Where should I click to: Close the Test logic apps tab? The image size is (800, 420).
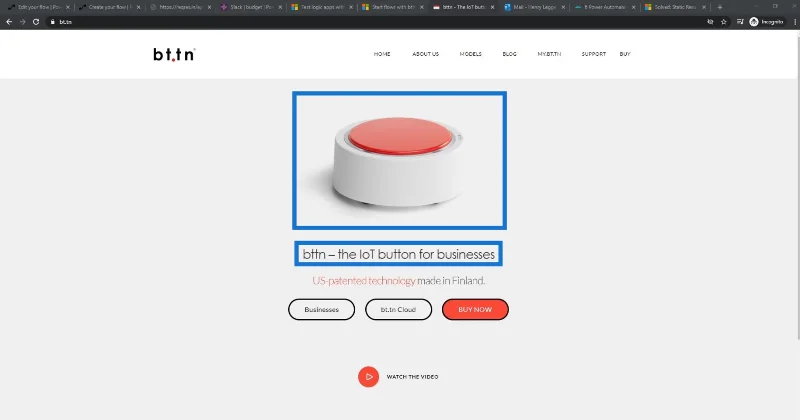click(x=351, y=7)
